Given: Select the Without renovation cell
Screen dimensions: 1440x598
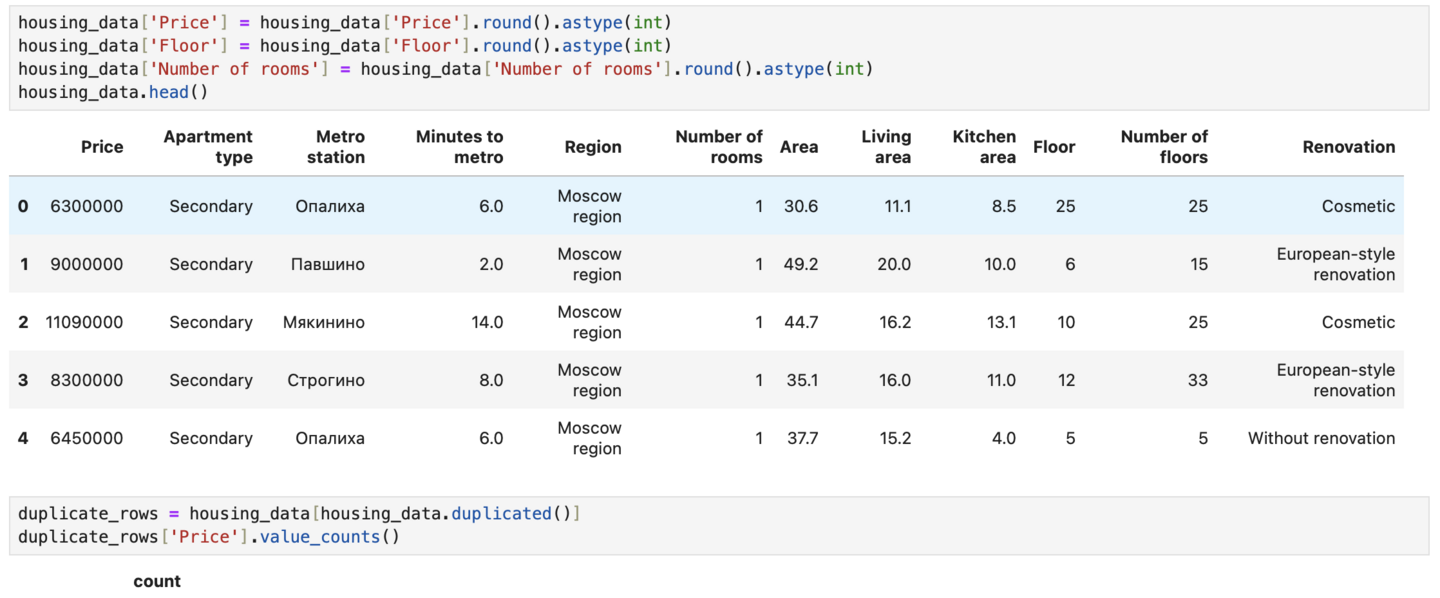Looking at the screenshot, I should (1321, 438).
